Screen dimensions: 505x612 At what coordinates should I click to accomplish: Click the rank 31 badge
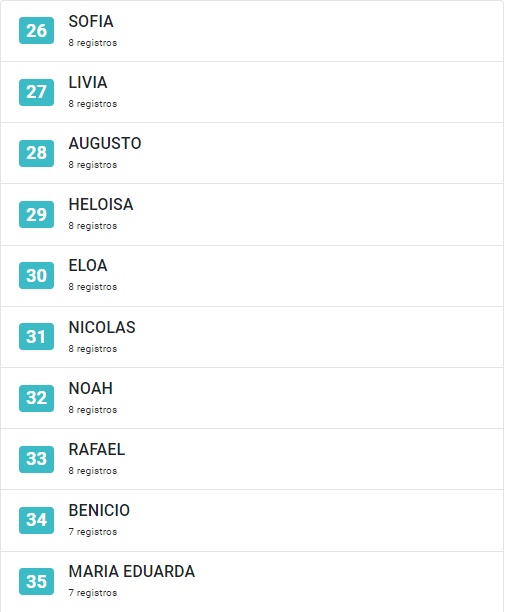click(x=36, y=336)
